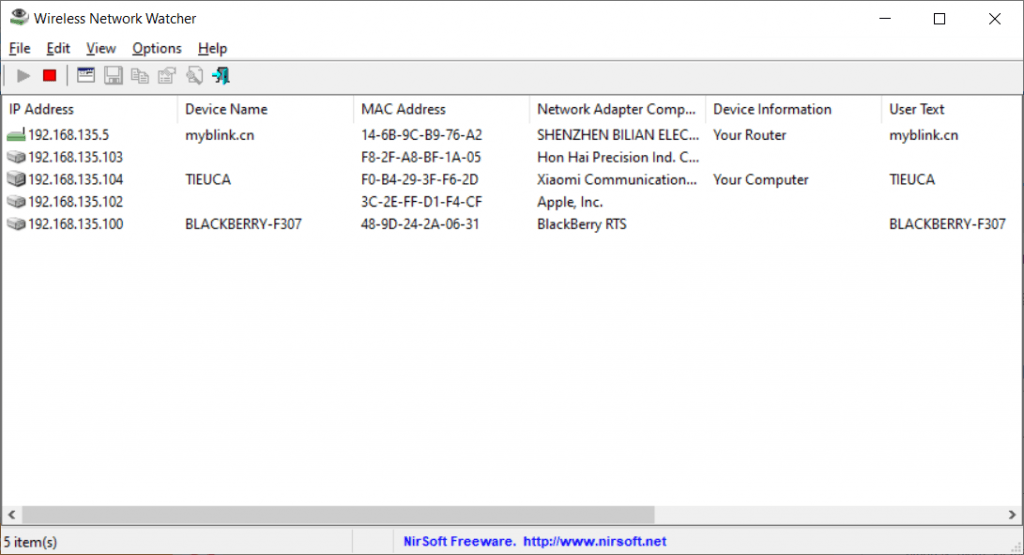Open the Help menu
1024x555 pixels.
coord(212,48)
